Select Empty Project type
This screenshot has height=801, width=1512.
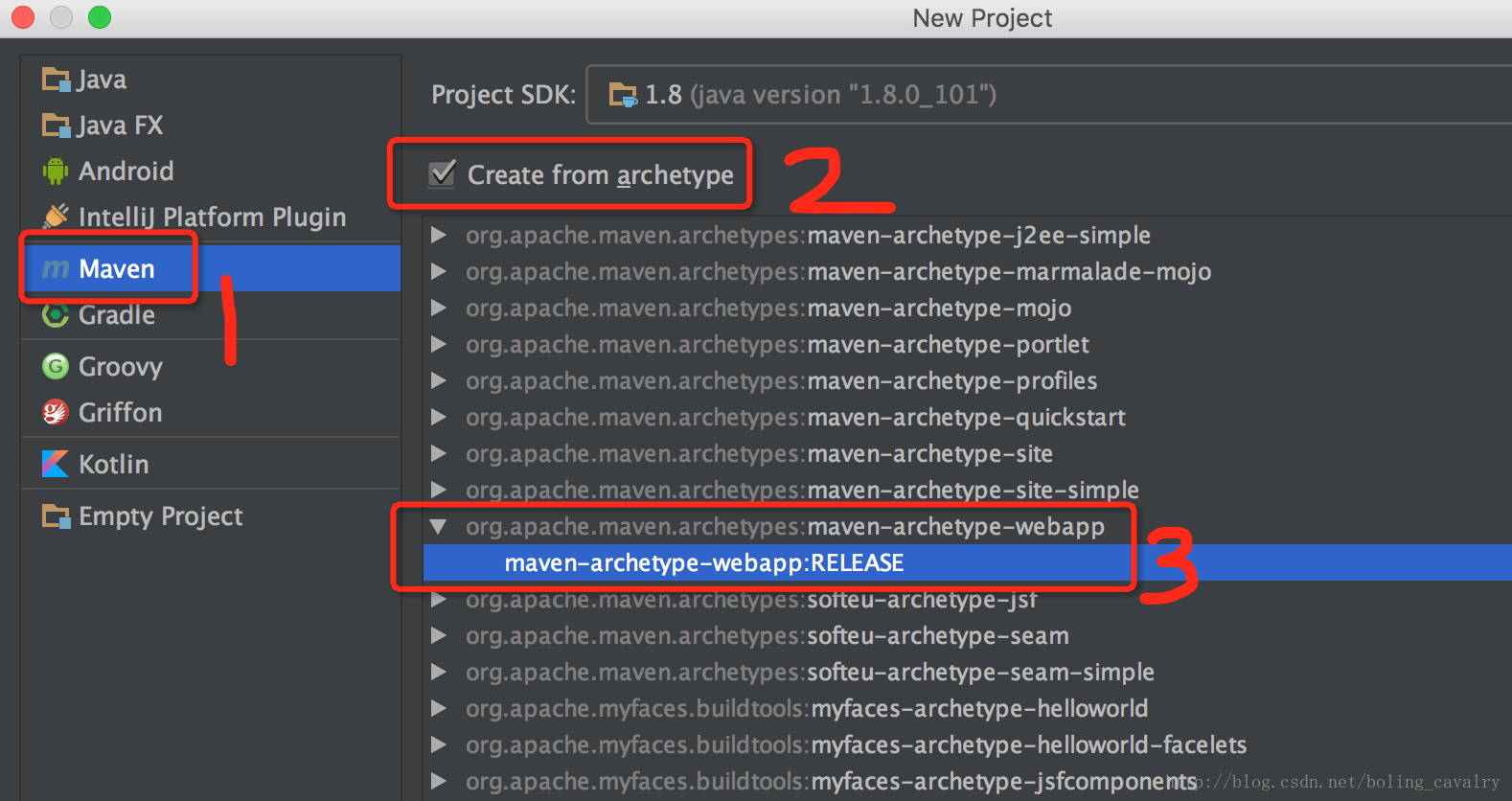(211, 516)
